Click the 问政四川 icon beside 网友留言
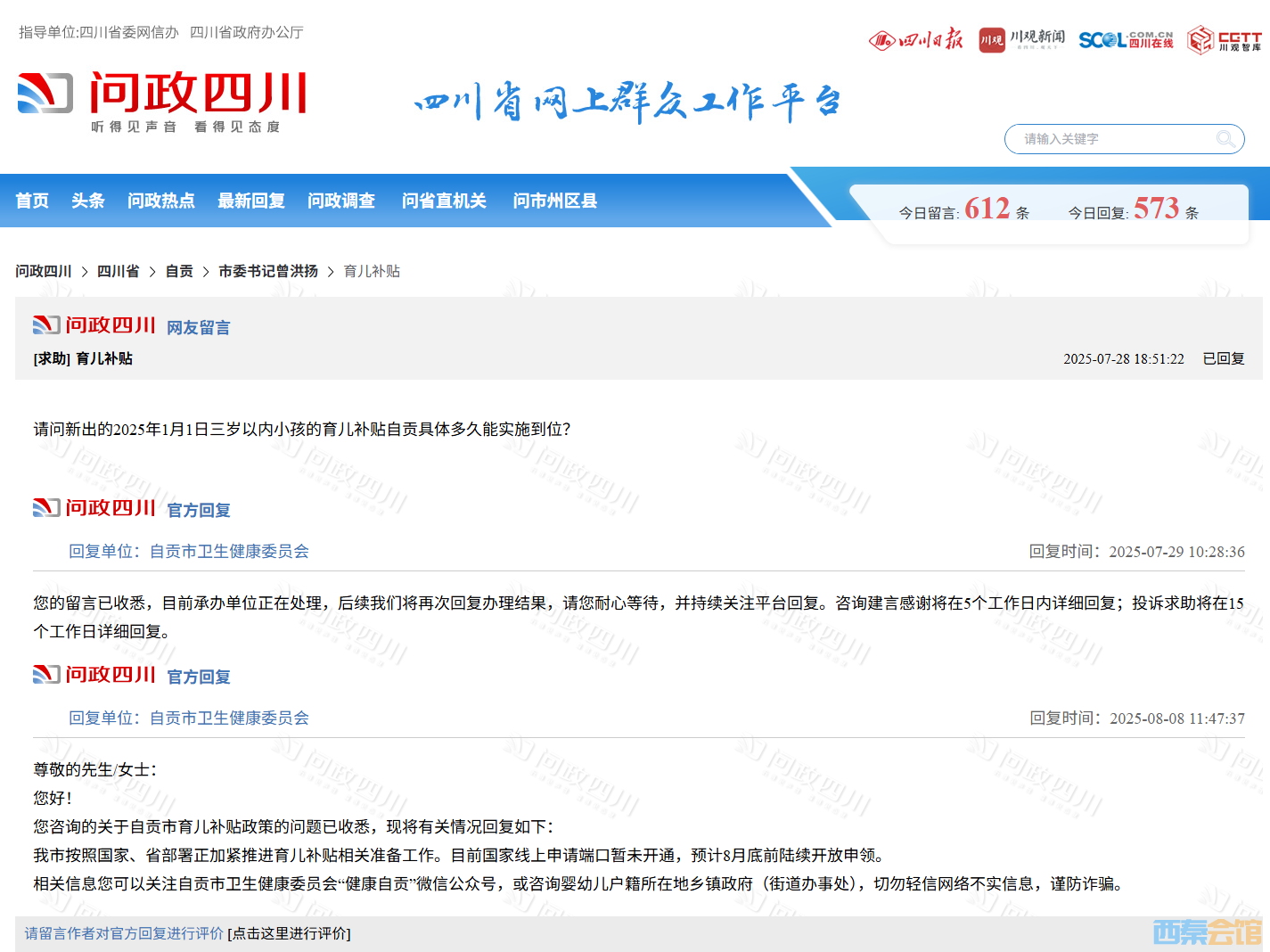Image resolution: width=1270 pixels, height=952 pixels. pyautogui.click(x=94, y=325)
